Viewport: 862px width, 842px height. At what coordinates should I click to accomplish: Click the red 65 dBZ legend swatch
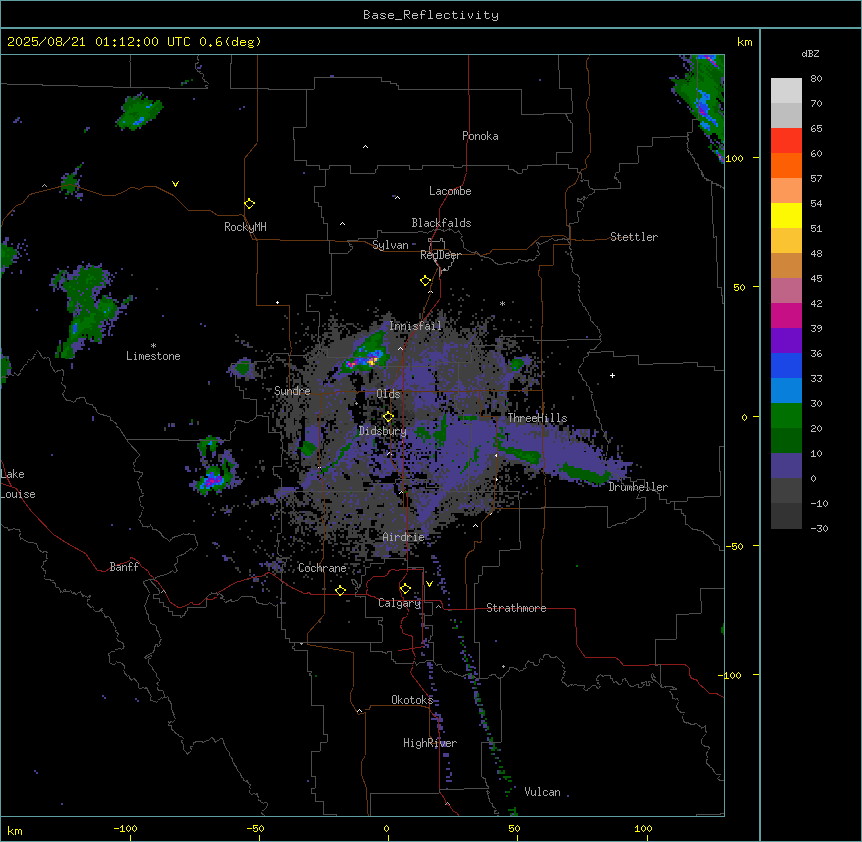click(786, 141)
